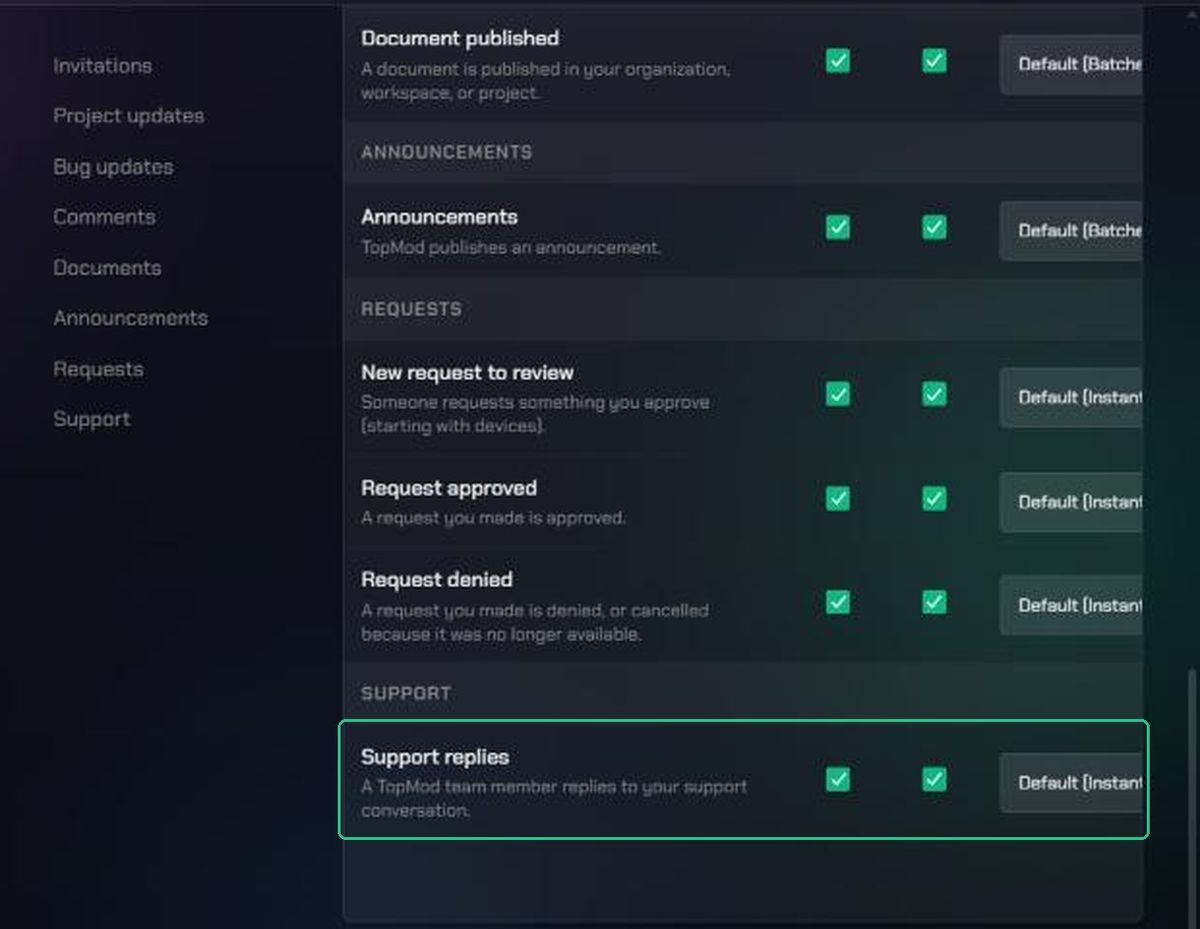The height and width of the screenshot is (929, 1200).
Task: Open Invitations in the sidebar
Action: click(102, 66)
